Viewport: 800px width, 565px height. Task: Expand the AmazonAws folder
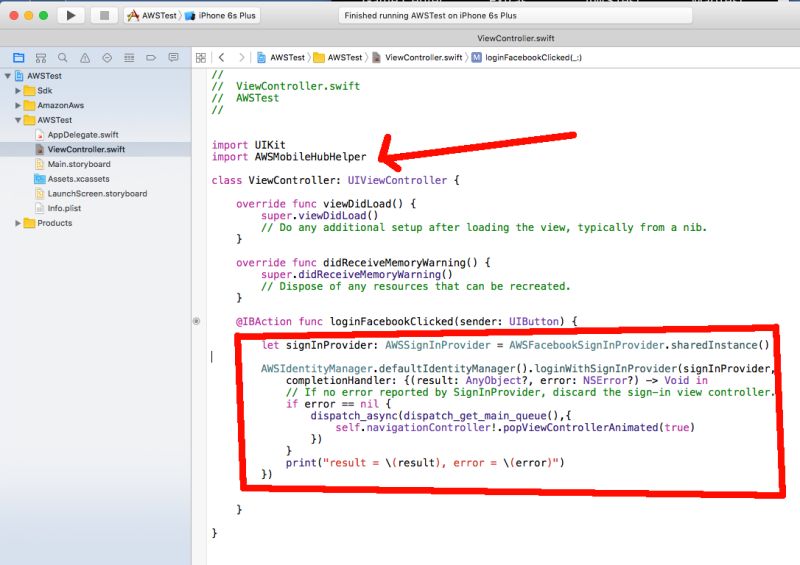[x=18, y=106]
